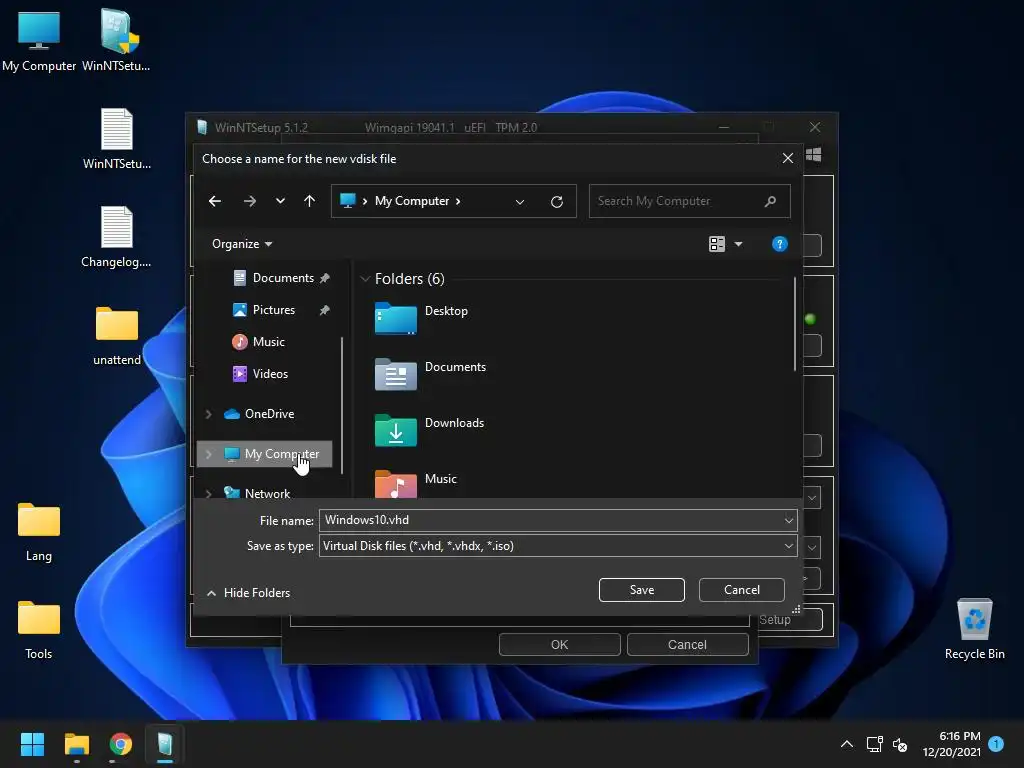Viewport: 1024px width, 768px height.
Task: Click the folder content scrollbar
Action: (x=795, y=324)
